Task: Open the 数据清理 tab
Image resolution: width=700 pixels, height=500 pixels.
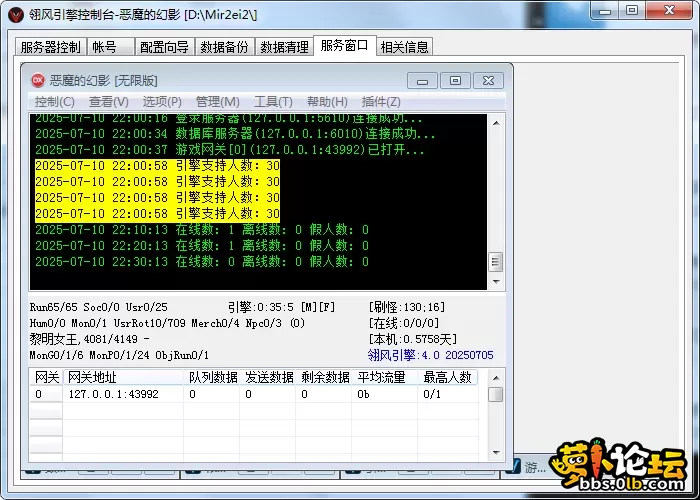Action: (284, 46)
